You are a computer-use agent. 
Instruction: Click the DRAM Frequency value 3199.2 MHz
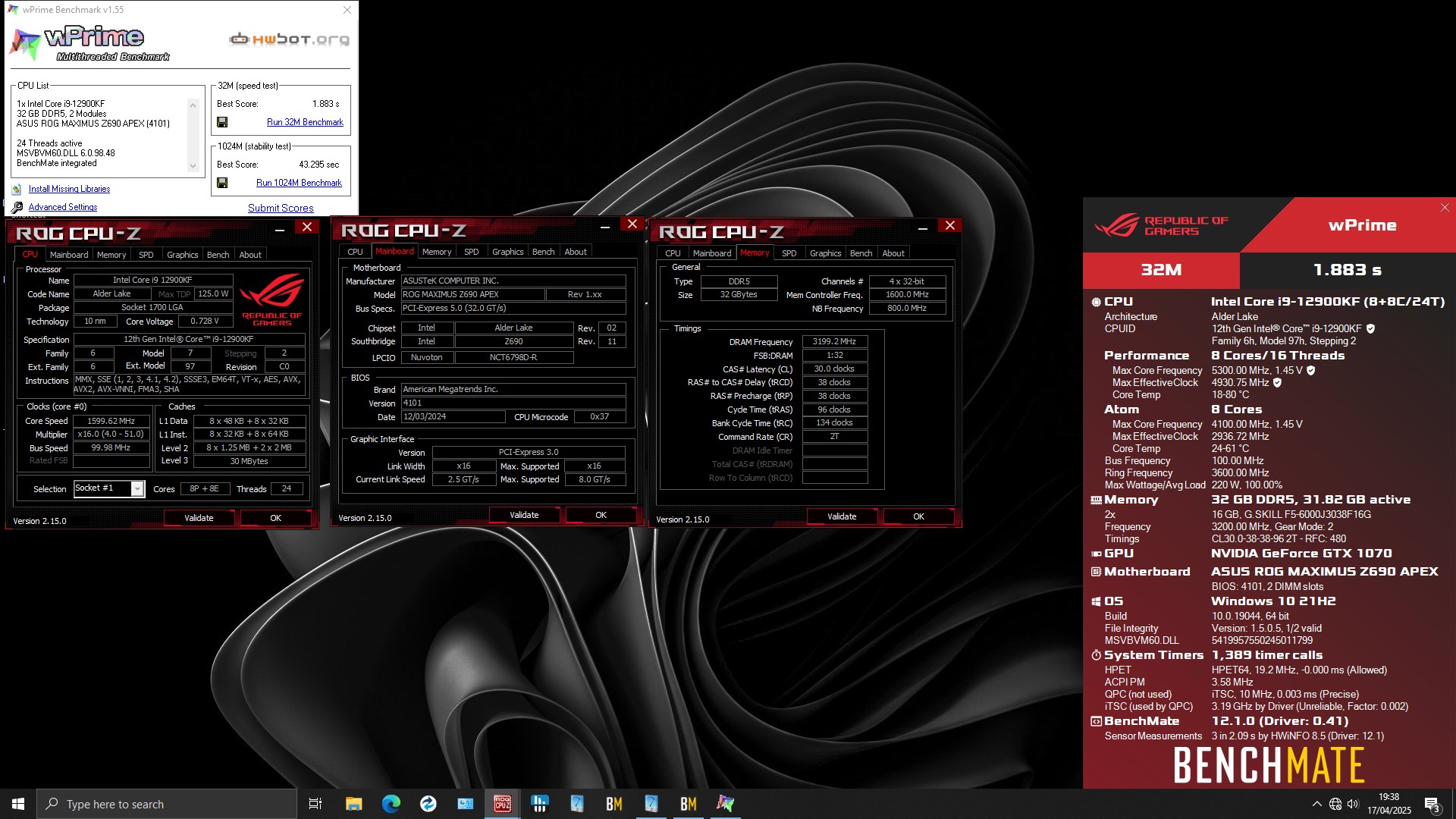pos(834,342)
